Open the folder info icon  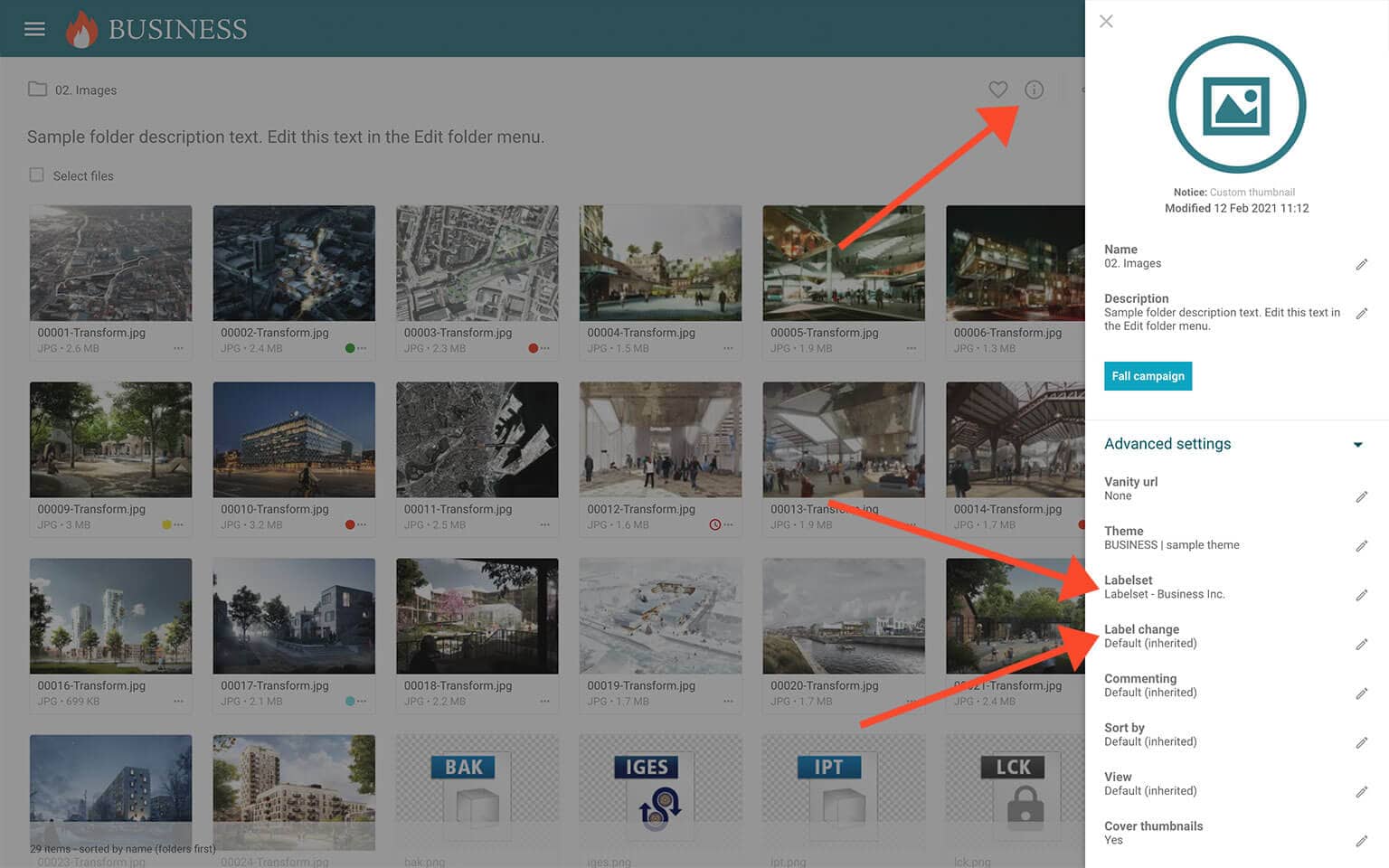1034,90
